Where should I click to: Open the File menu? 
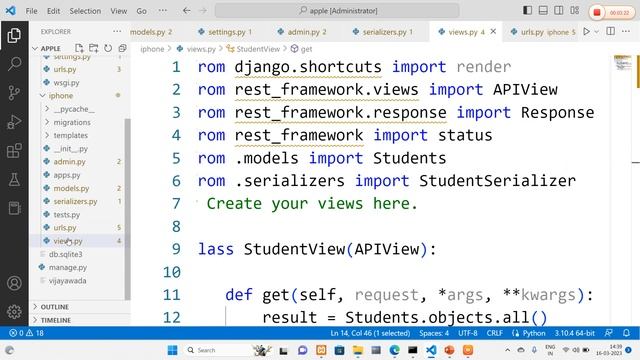coord(31,11)
